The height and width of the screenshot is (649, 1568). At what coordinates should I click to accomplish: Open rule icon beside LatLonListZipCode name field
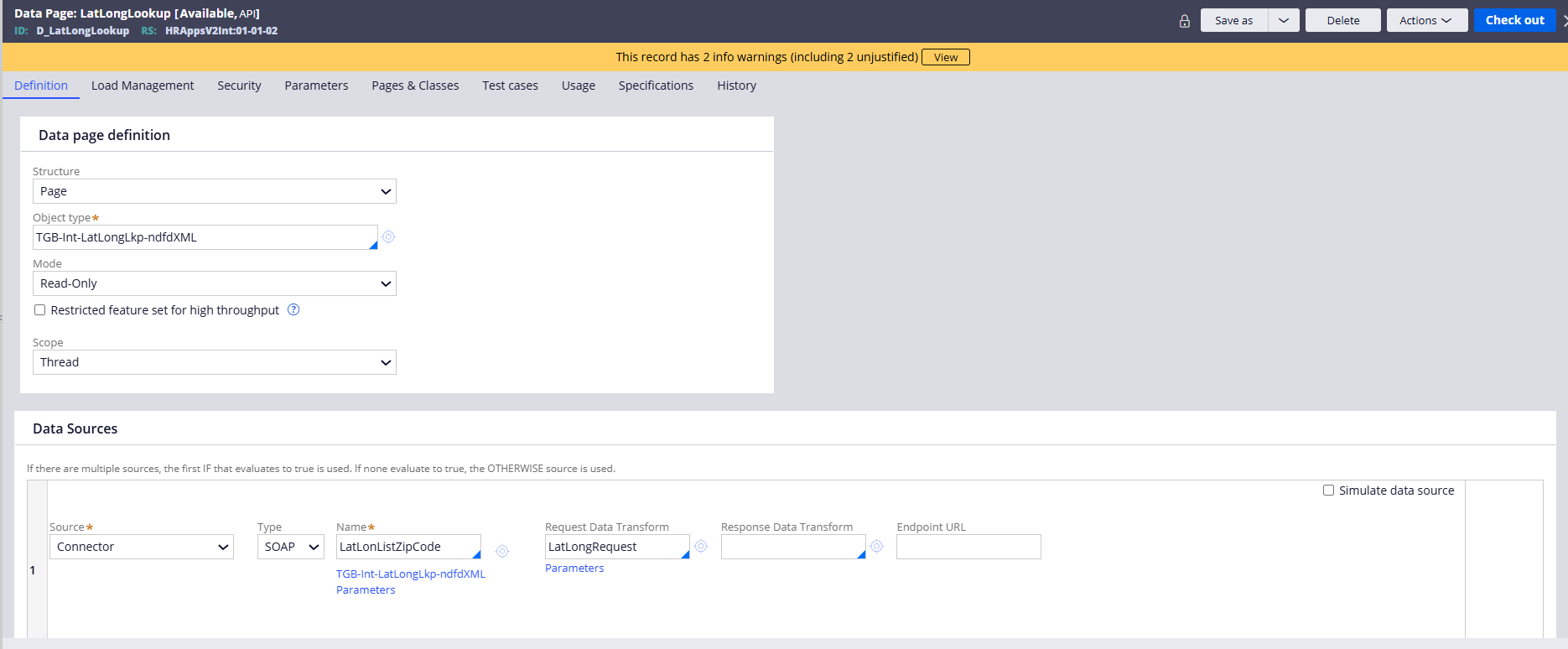(502, 551)
